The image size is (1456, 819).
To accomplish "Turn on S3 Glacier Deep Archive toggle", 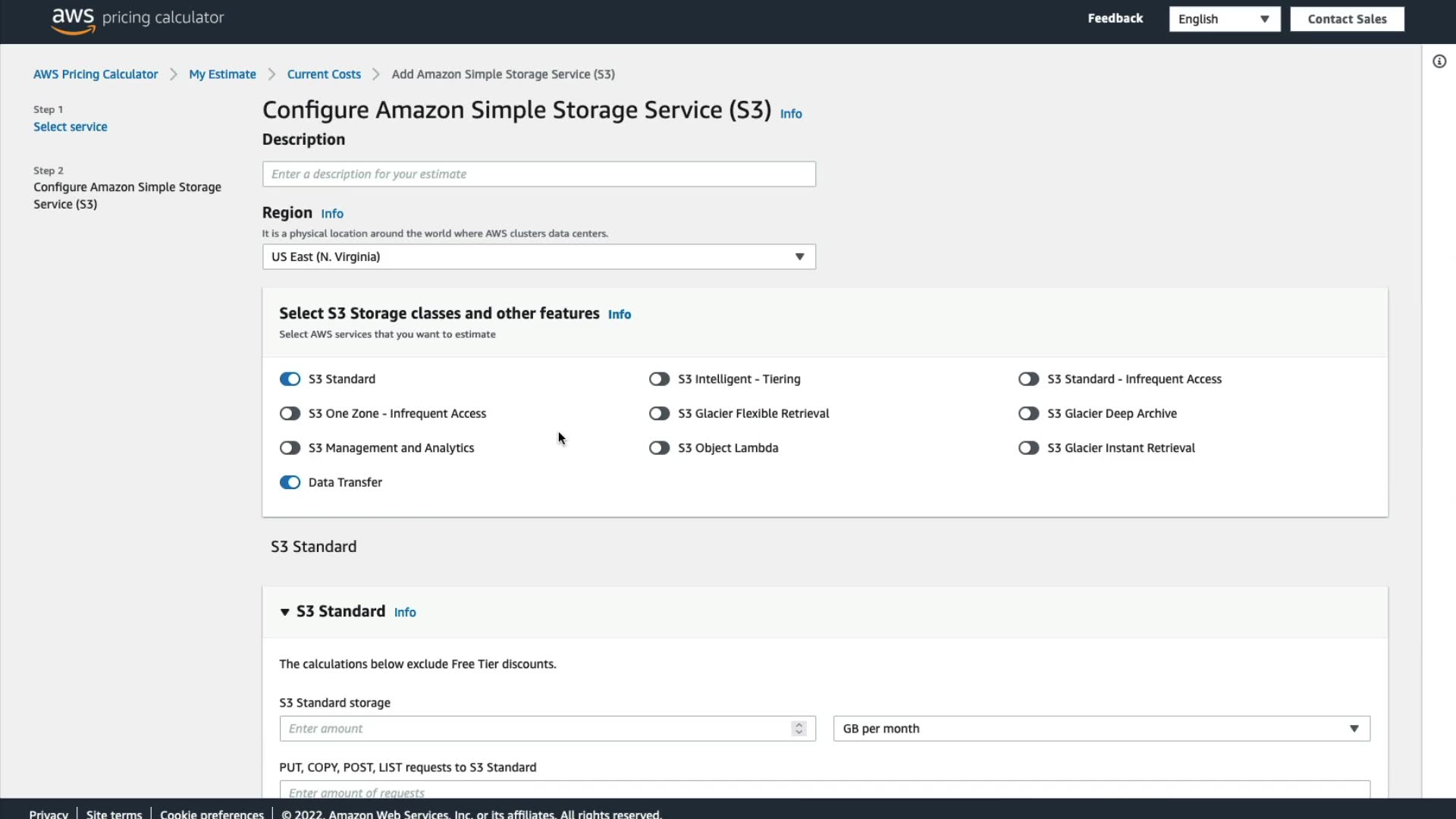I will pos(1028,413).
